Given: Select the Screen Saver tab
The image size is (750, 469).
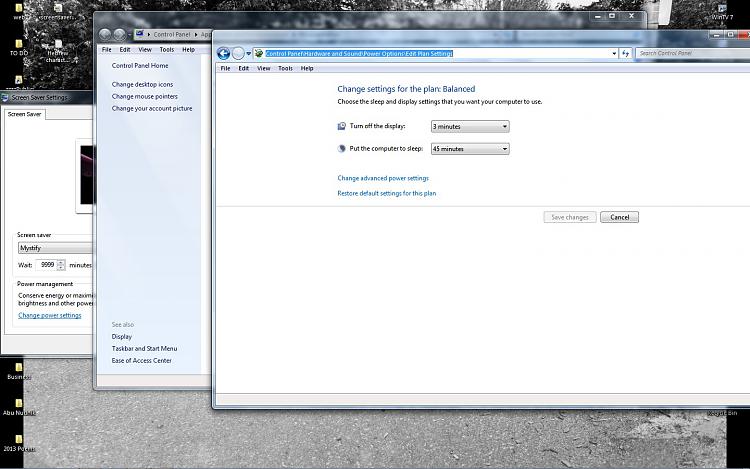Looking at the screenshot, I should (24, 114).
